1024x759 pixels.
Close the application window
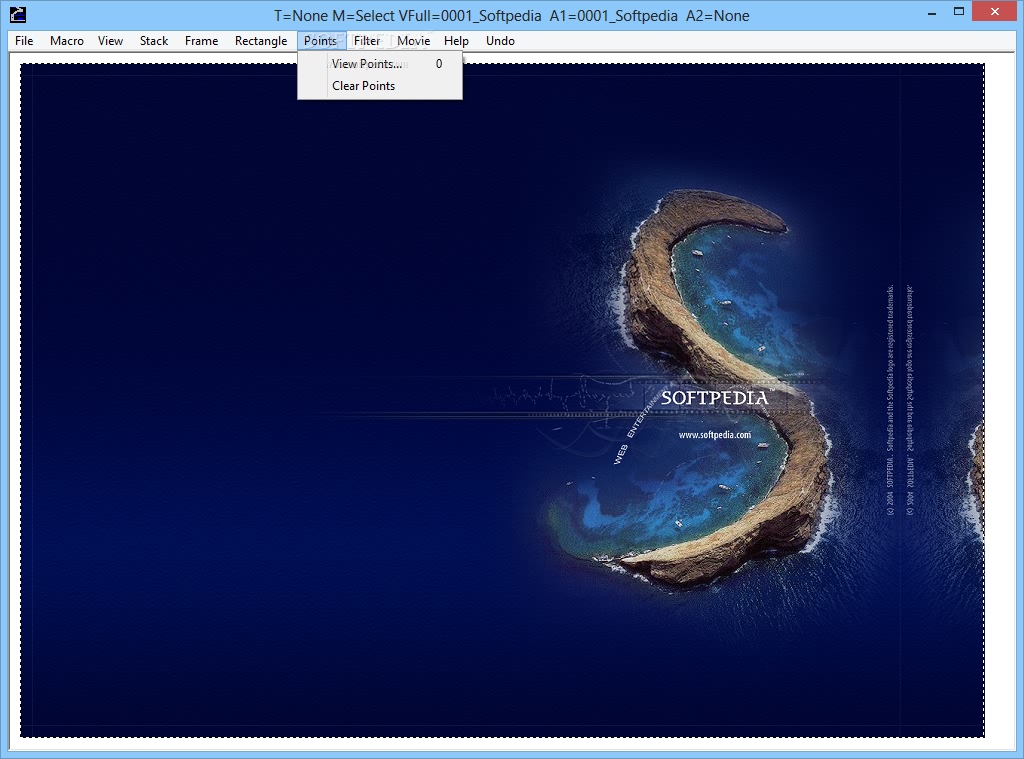(x=995, y=12)
